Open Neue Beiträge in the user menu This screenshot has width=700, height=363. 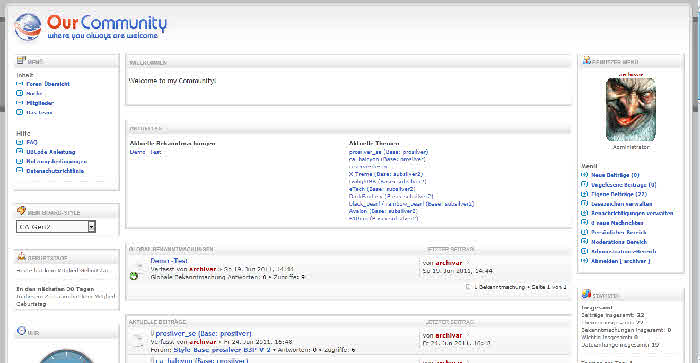[615, 175]
